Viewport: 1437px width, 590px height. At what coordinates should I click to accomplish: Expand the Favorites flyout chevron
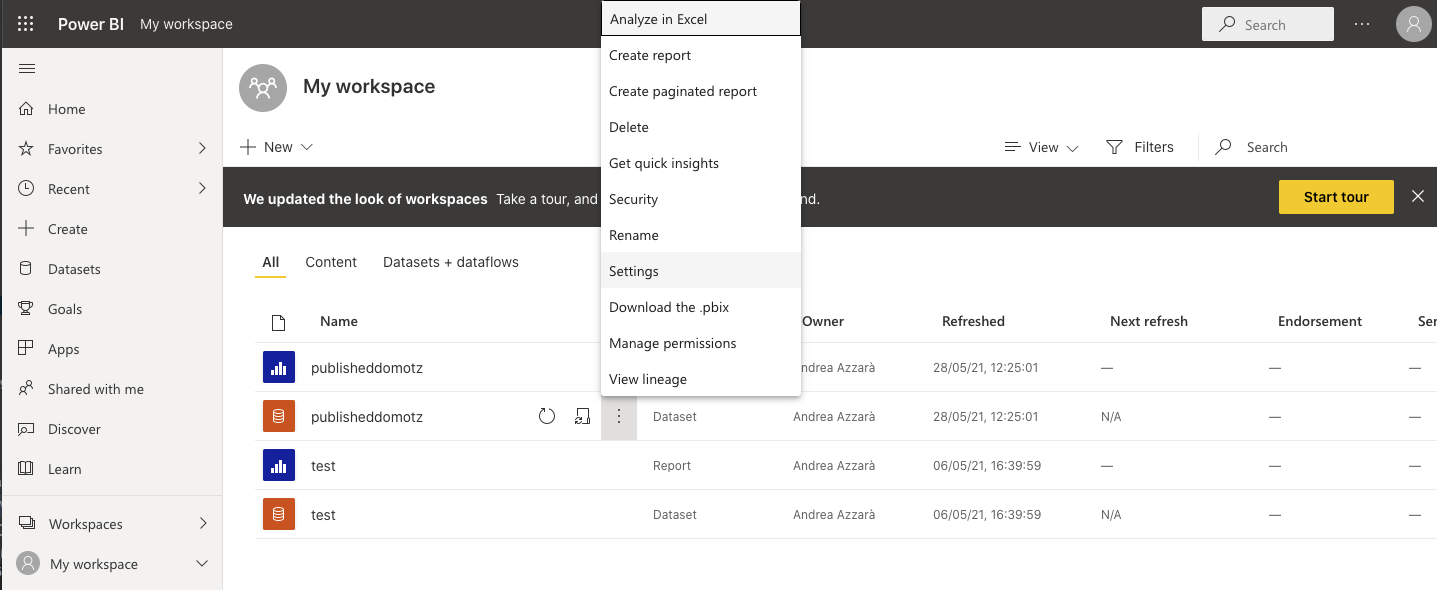202,148
